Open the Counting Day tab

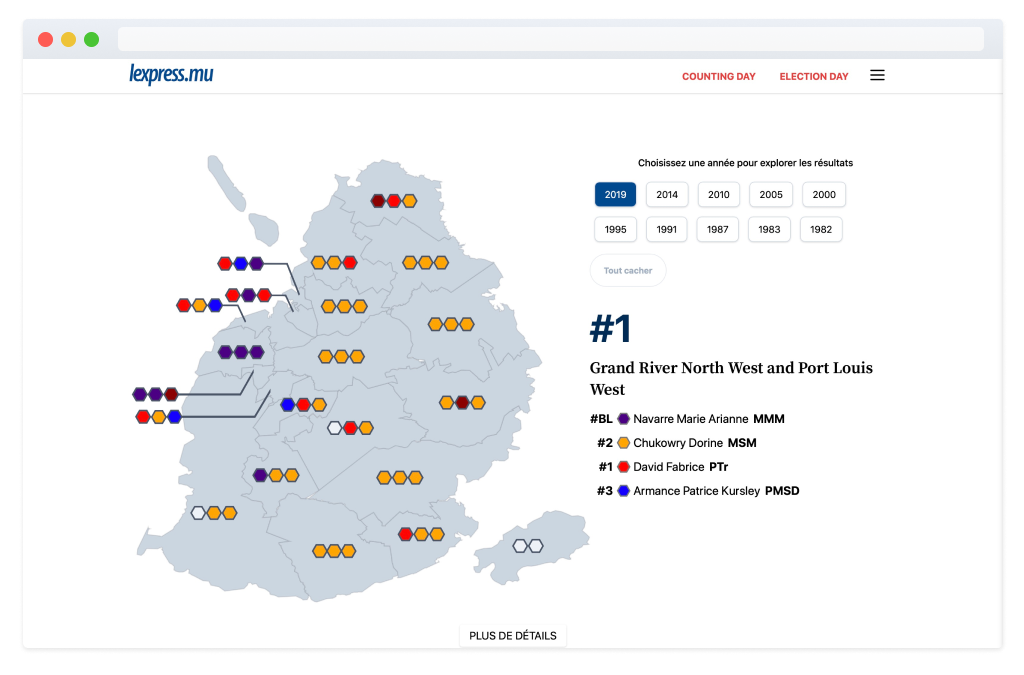click(x=718, y=77)
